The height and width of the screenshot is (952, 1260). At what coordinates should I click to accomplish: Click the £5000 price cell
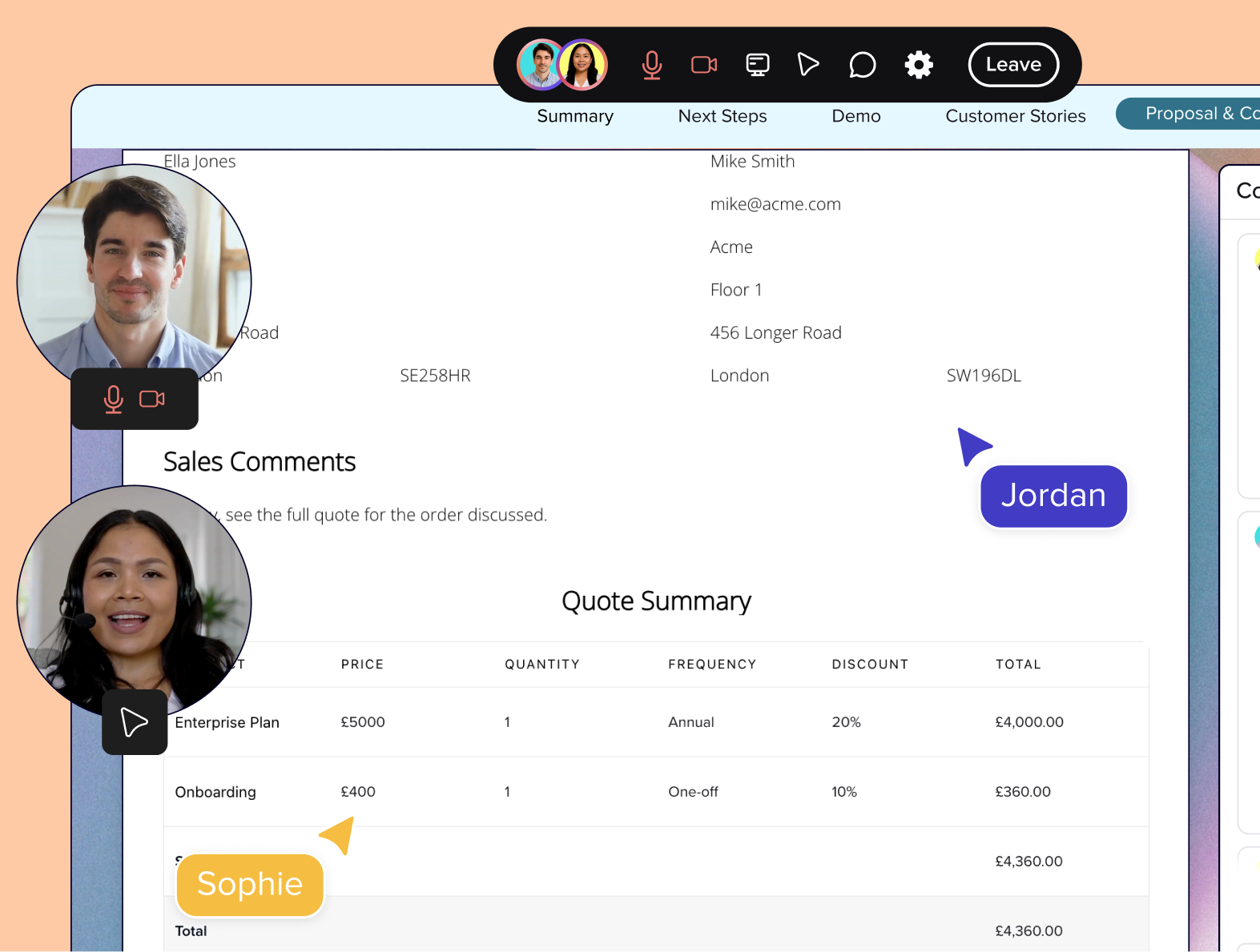tap(363, 722)
